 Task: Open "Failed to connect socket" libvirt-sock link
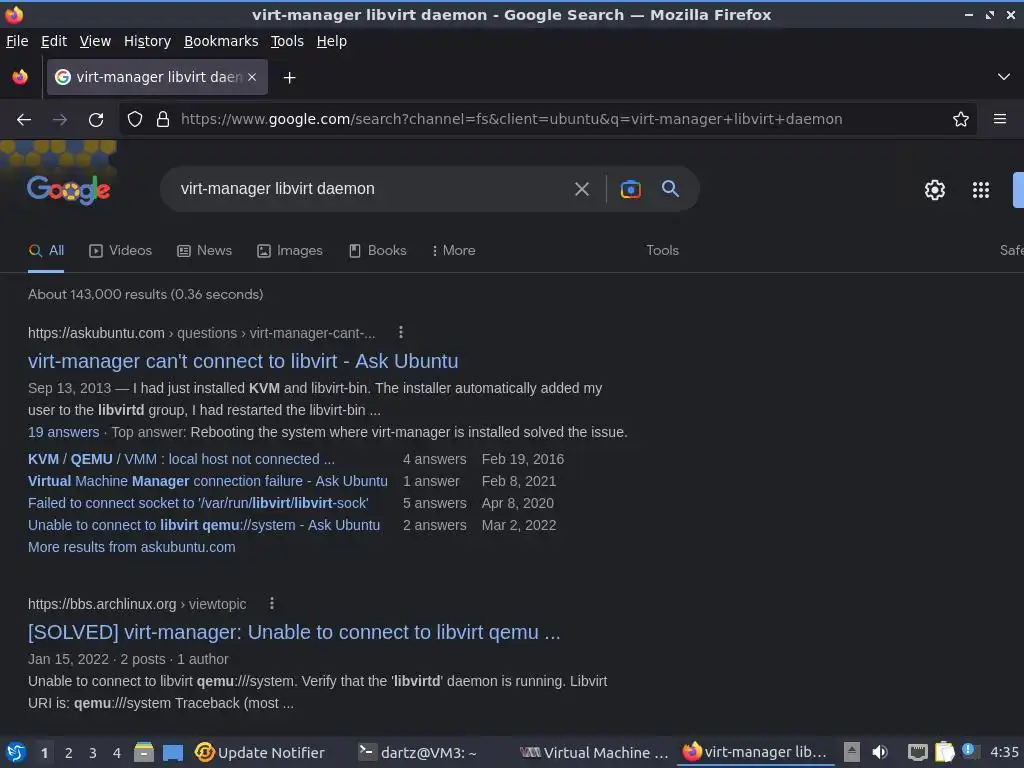(198, 504)
